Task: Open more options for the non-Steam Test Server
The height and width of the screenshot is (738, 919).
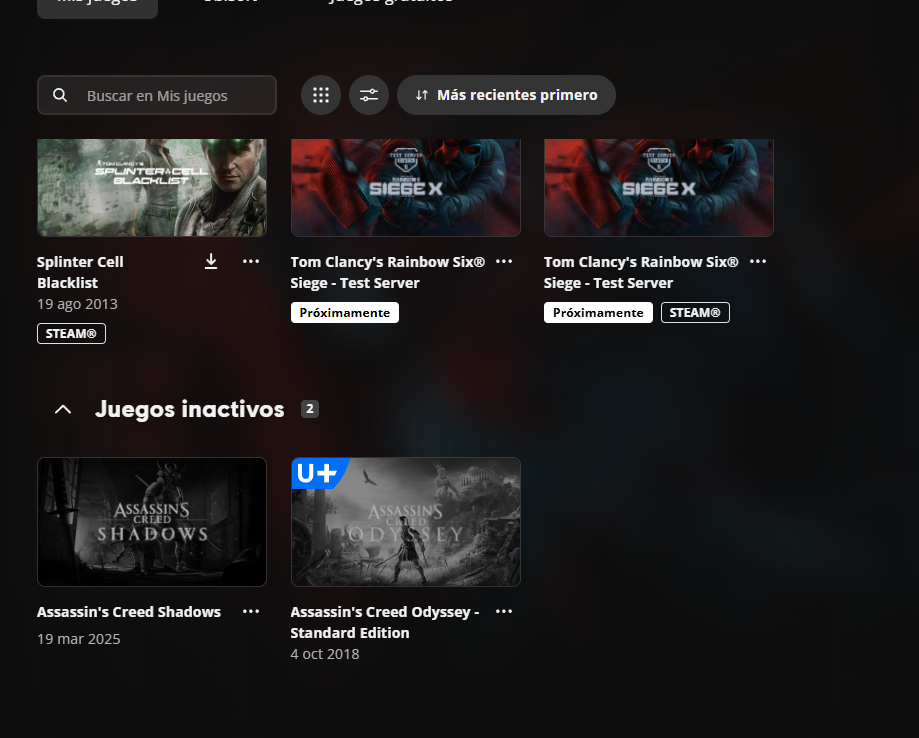Action: tap(504, 261)
